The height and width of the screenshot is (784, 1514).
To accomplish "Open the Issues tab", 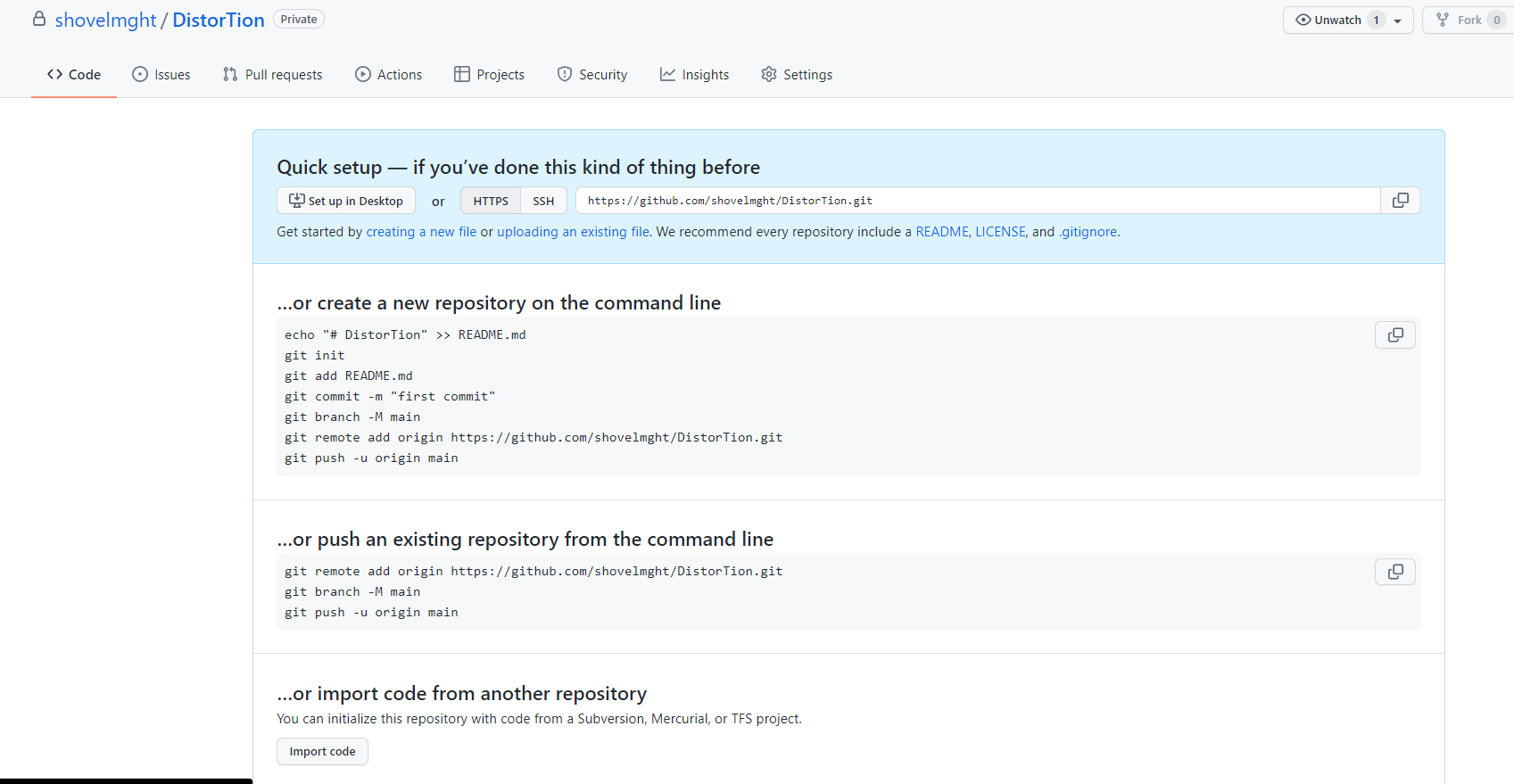I will pyautogui.click(x=161, y=75).
